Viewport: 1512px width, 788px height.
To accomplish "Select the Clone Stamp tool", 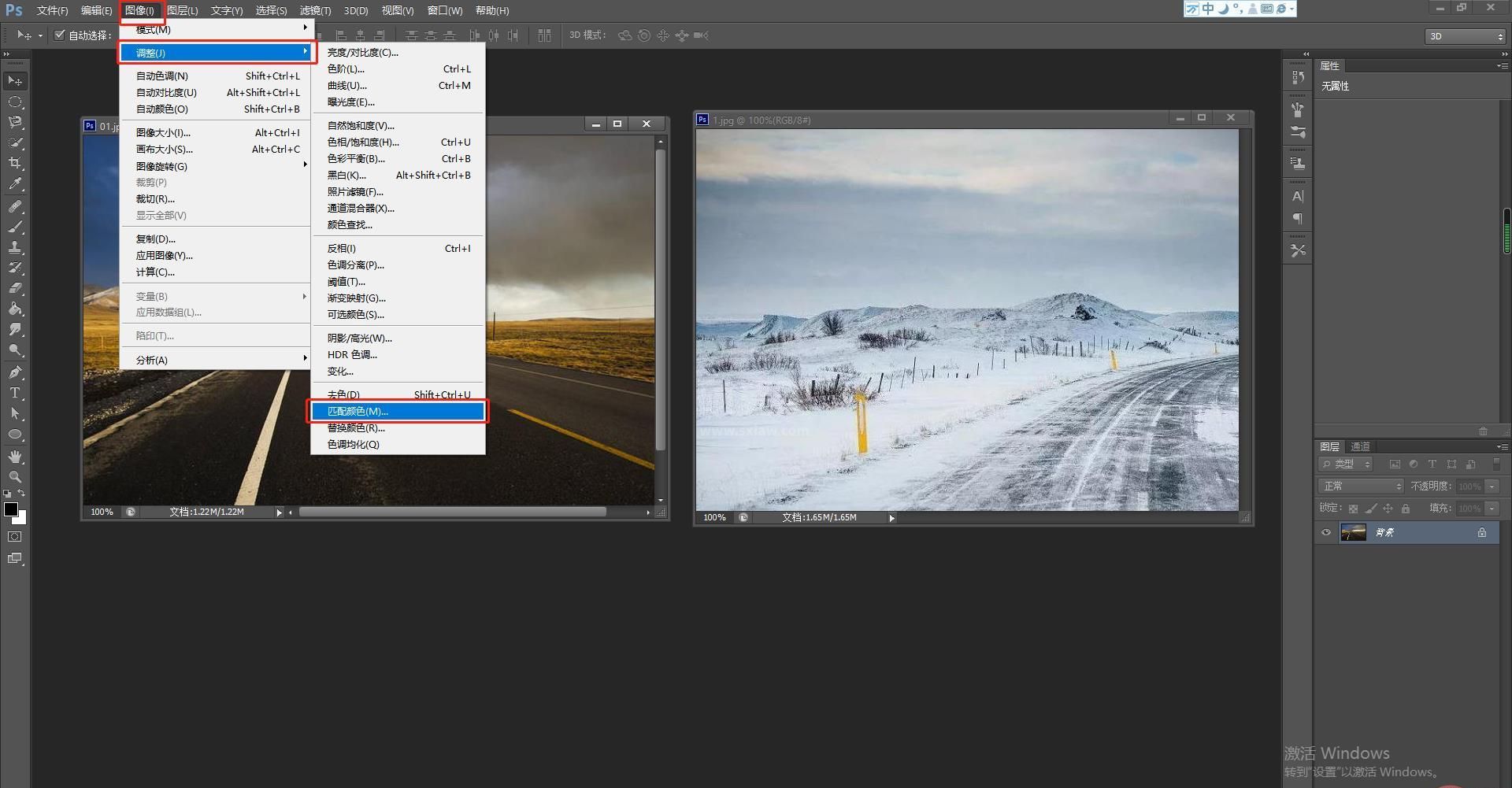I will click(15, 247).
